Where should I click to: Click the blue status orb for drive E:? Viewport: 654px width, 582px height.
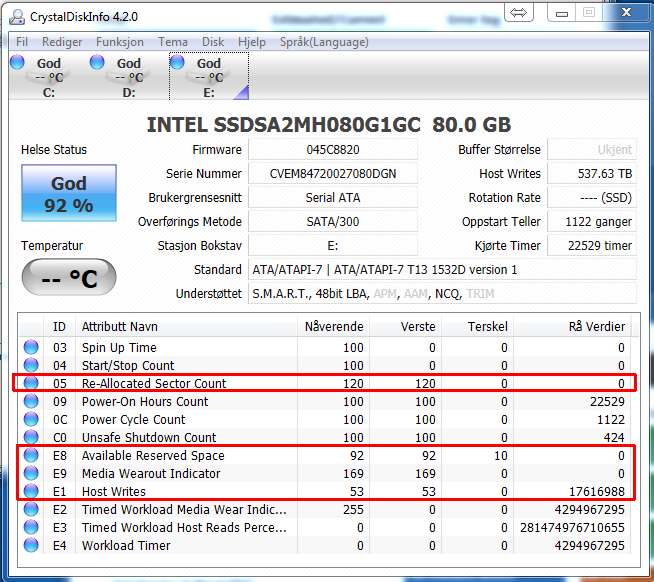177,62
